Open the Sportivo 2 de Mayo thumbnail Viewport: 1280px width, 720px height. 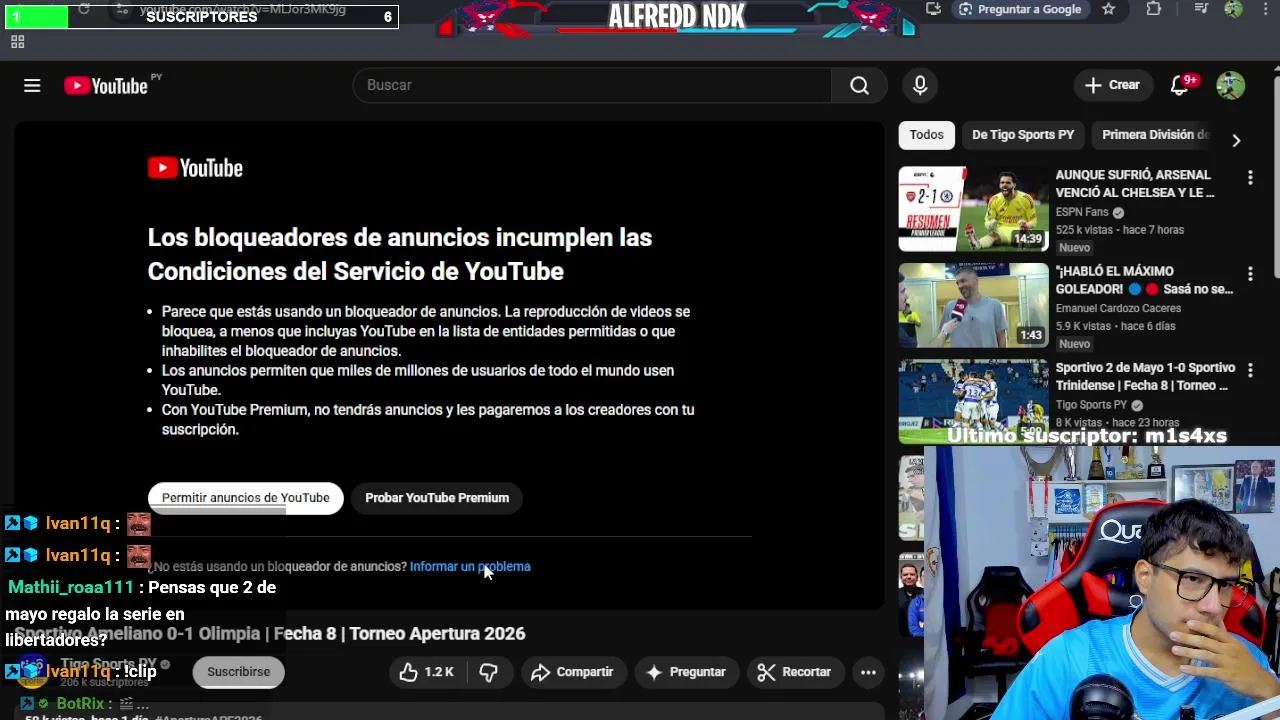click(973, 401)
